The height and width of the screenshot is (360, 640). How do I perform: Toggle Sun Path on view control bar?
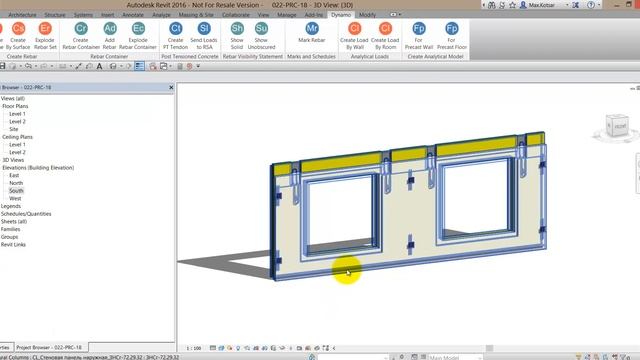tap(230, 348)
